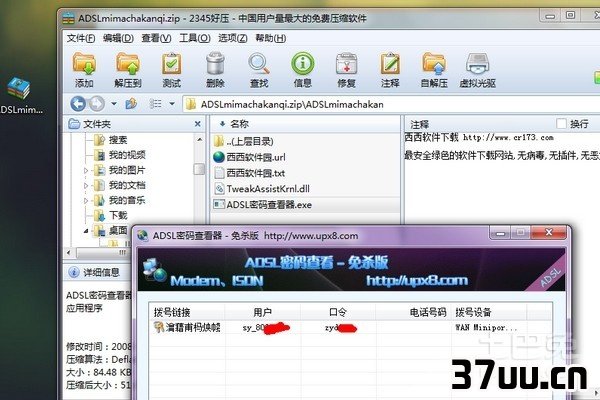This screenshot has height=400, width=600.
Task: Close the 文件夹 folder pane
Action: [x=197, y=124]
